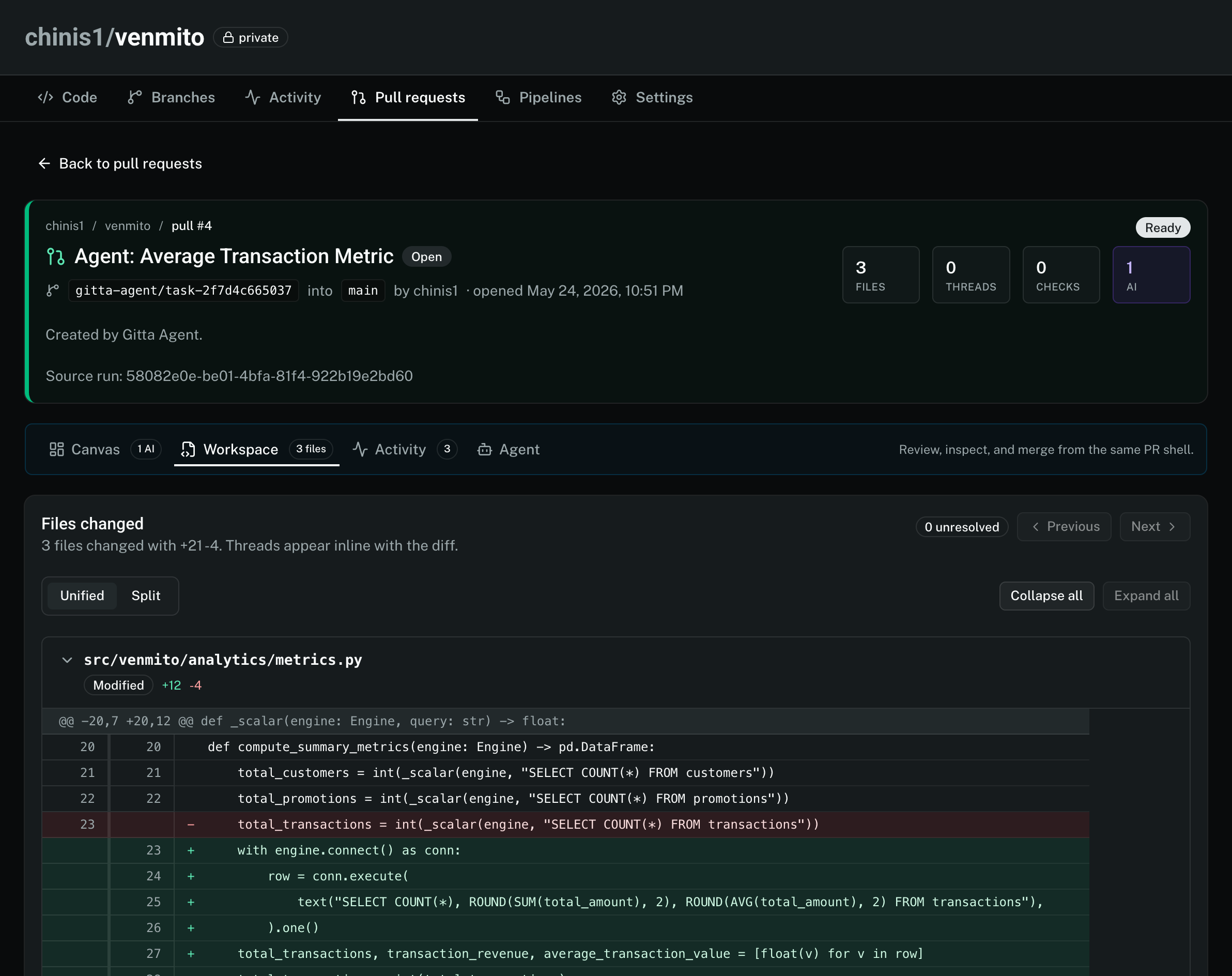Open the Pipelines tab
The height and width of the screenshot is (976, 1232).
coord(538,97)
